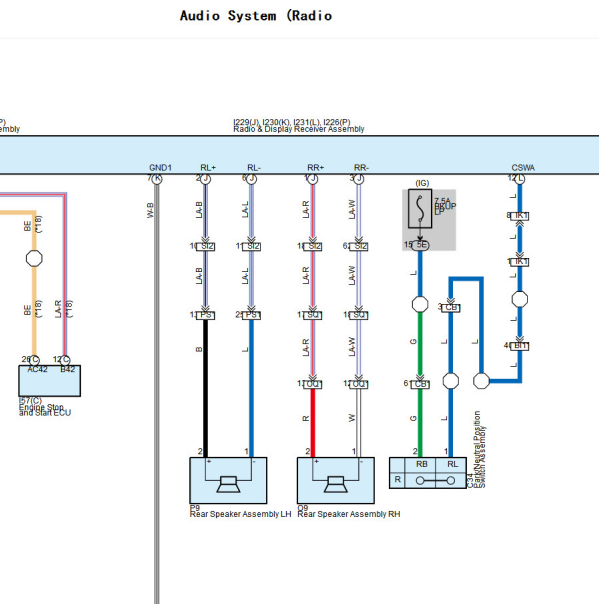Click the hexagon junction between the fuse's blue wire and green wire
The image size is (599, 604).
(x=420, y=304)
